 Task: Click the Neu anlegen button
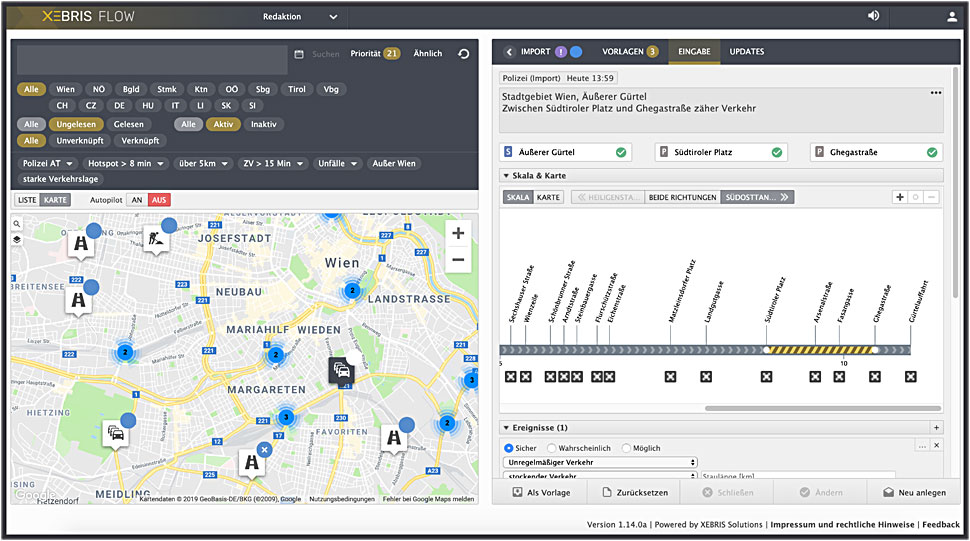pyautogui.click(x=914, y=493)
